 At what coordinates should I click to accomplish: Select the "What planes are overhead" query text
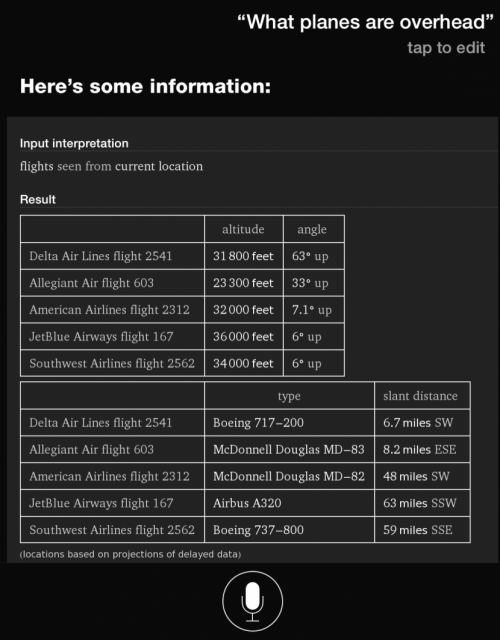(365, 22)
